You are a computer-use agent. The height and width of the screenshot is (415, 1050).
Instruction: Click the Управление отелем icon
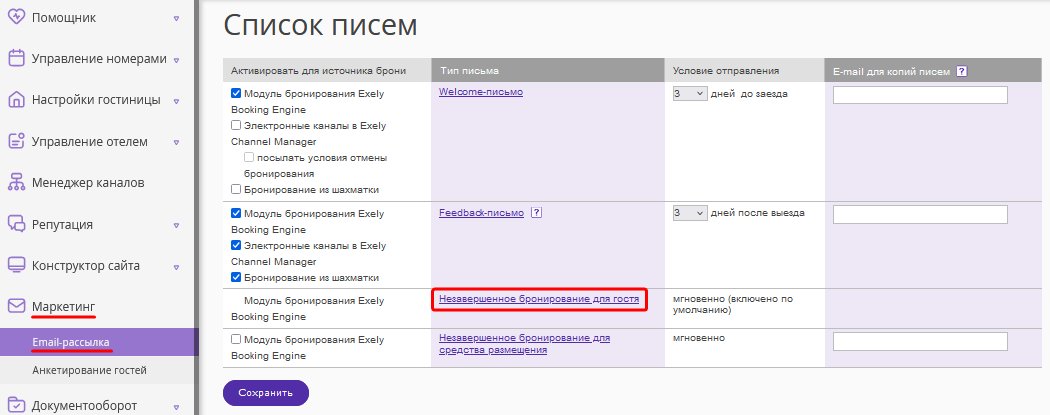(16, 141)
